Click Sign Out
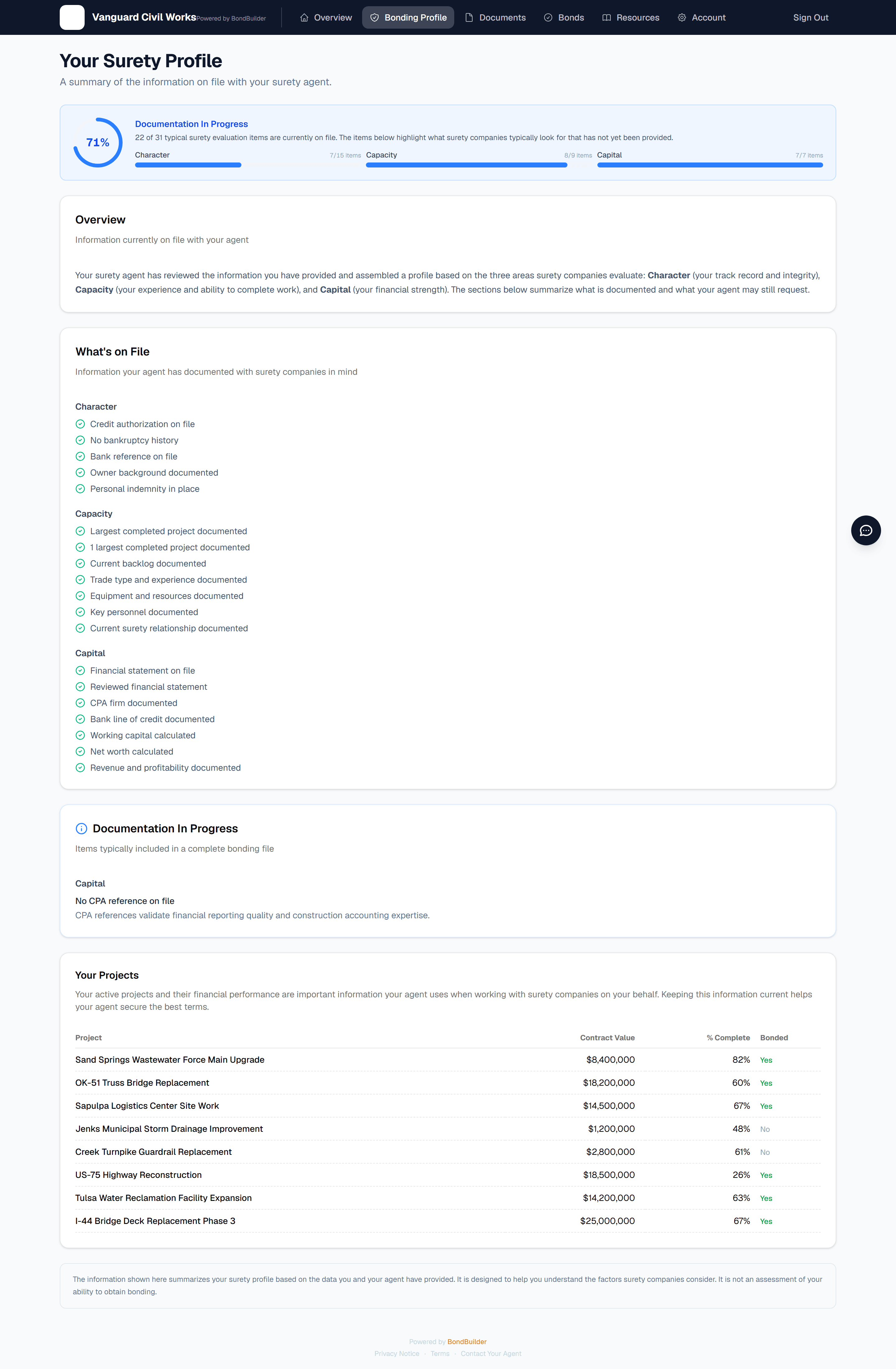The height and width of the screenshot is (1369, 896). (810, 18)
